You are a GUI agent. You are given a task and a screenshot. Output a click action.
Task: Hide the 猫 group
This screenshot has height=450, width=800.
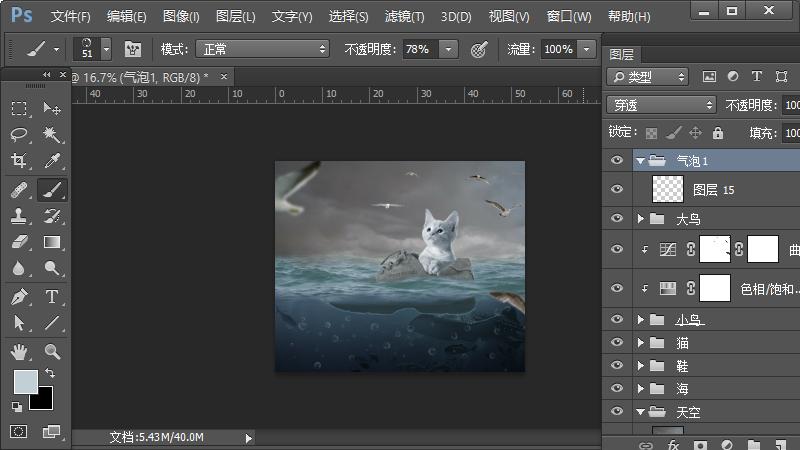point(617,341)
